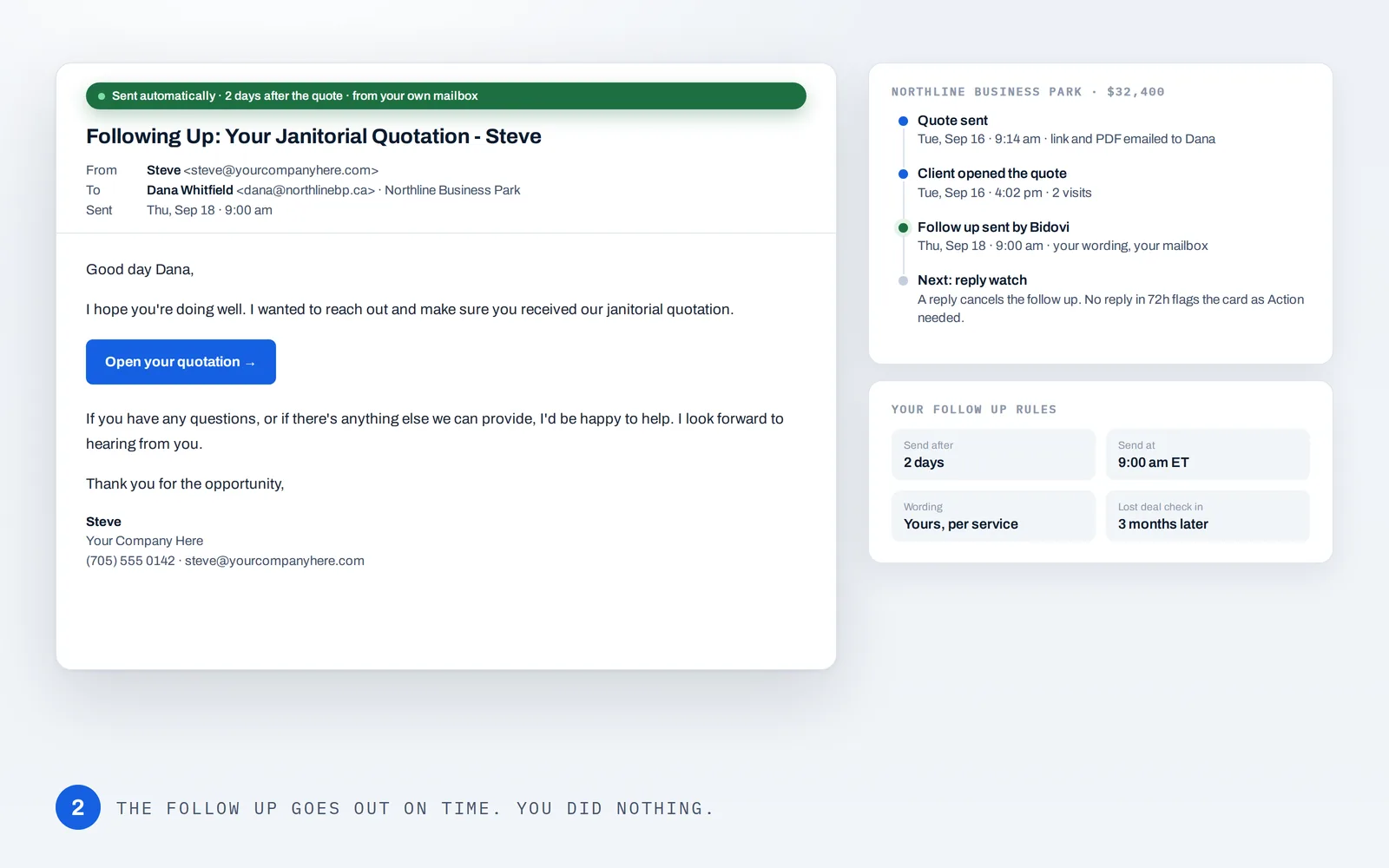Image resolution: width=1389 pixels, height=868 pixels.
Task: Click the Your Follow Up Rules heading
Action: point(974,410)
